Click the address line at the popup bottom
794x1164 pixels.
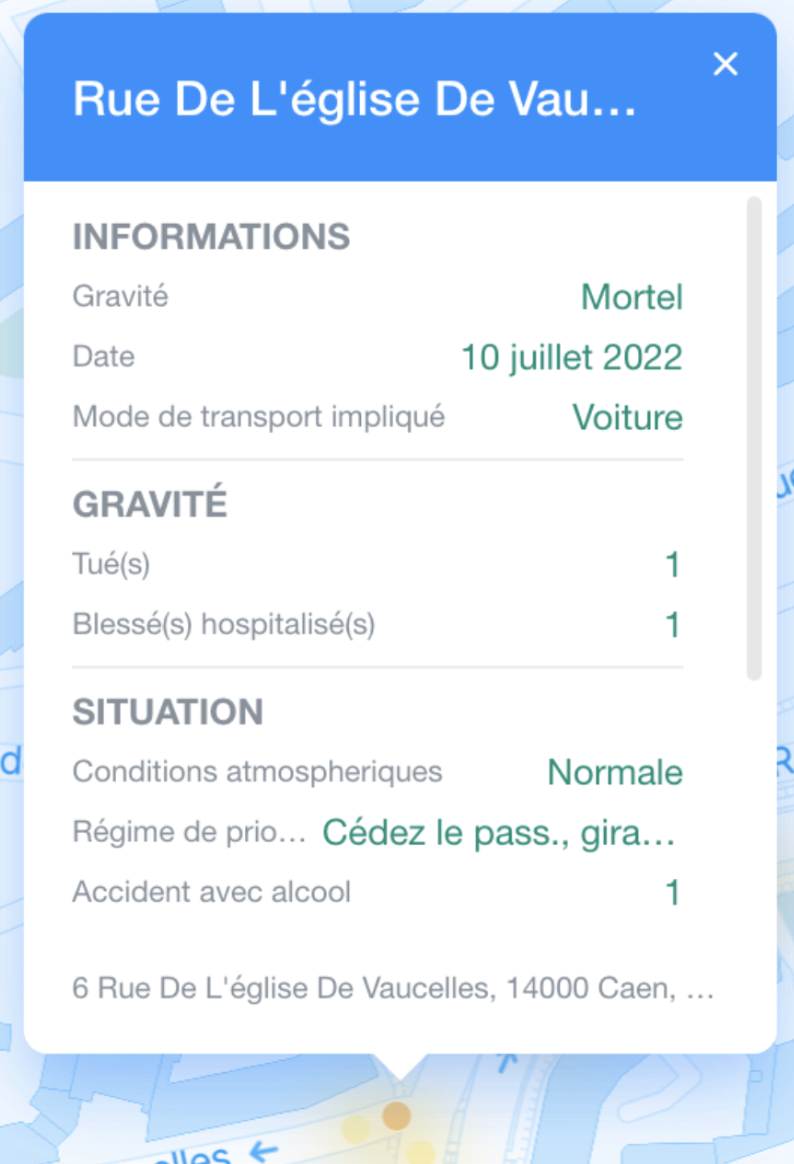[393, 989]
